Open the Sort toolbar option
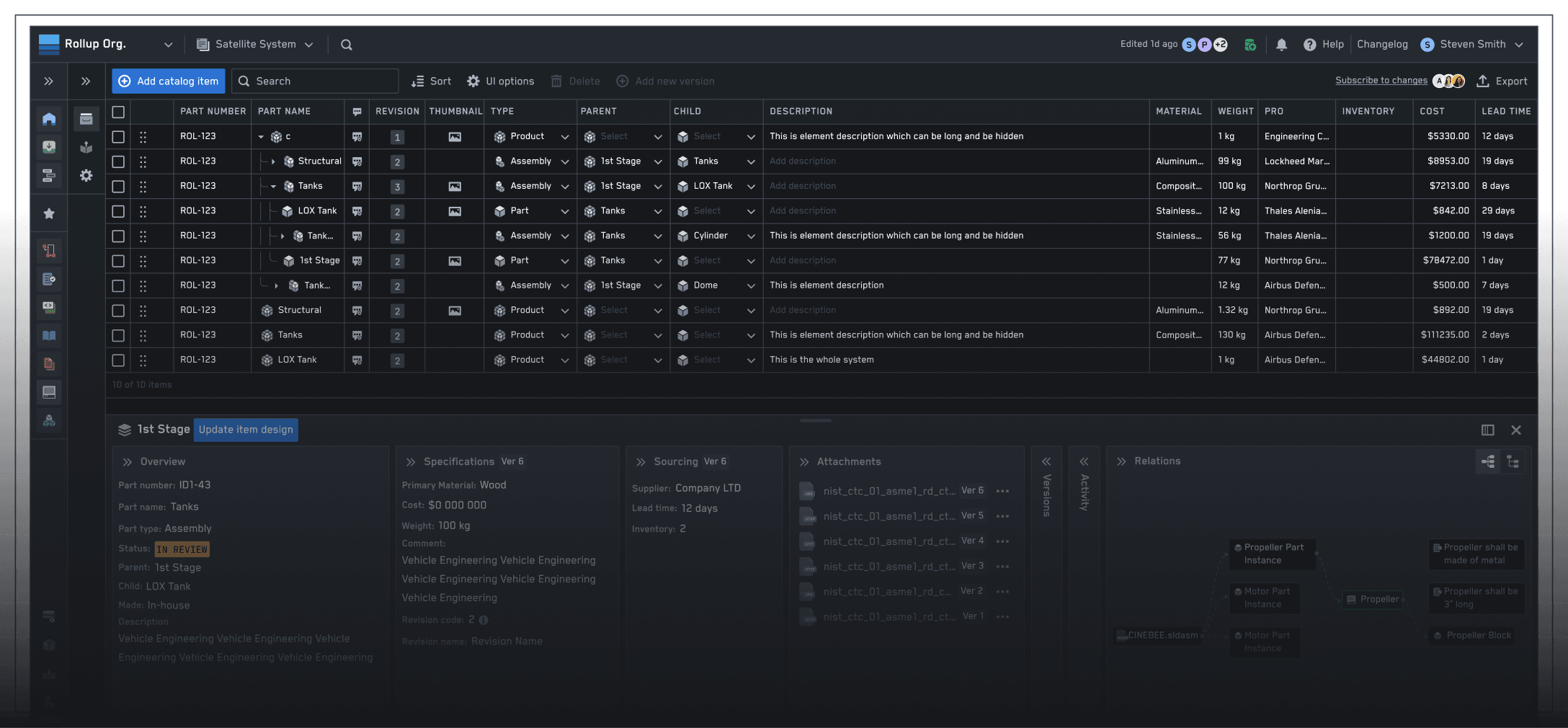The height and width of the screenshot is (728, 1568). (431, 81)
